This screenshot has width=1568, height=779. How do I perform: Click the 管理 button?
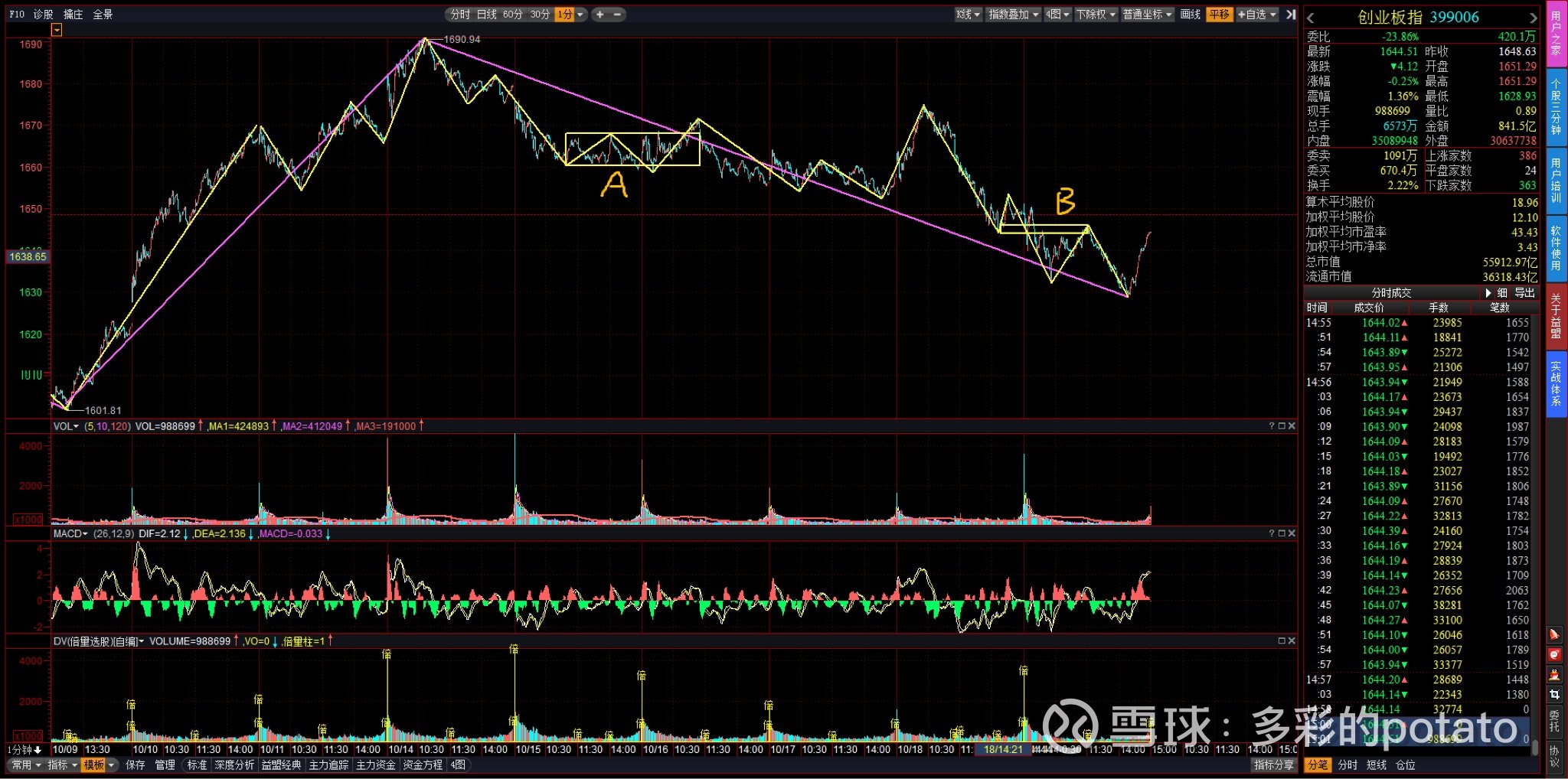coord(165,765)
